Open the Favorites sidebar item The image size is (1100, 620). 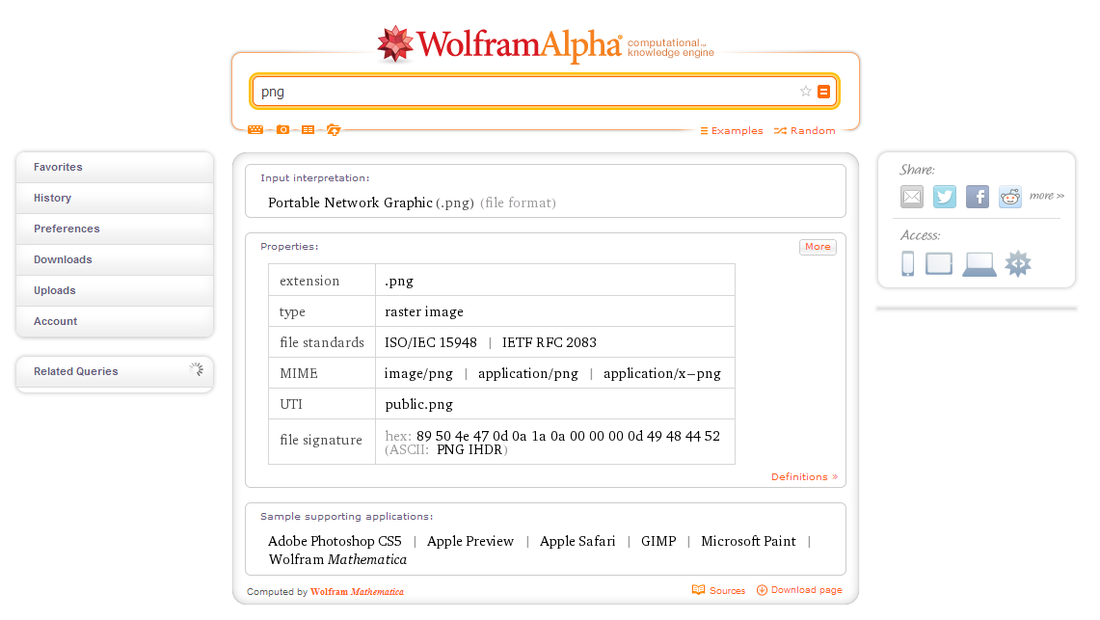[115, 167]
